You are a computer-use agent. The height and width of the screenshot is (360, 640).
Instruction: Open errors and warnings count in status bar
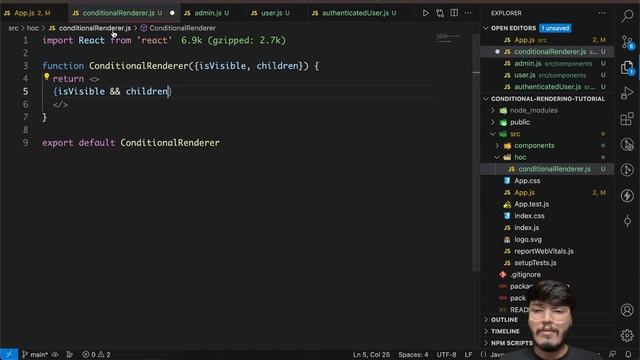(96, 354)
